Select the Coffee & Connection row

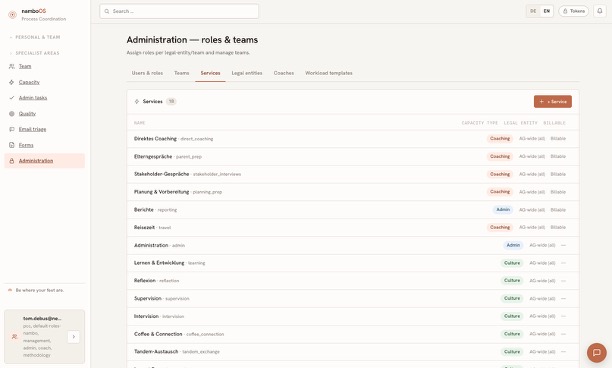coord(353,334)
